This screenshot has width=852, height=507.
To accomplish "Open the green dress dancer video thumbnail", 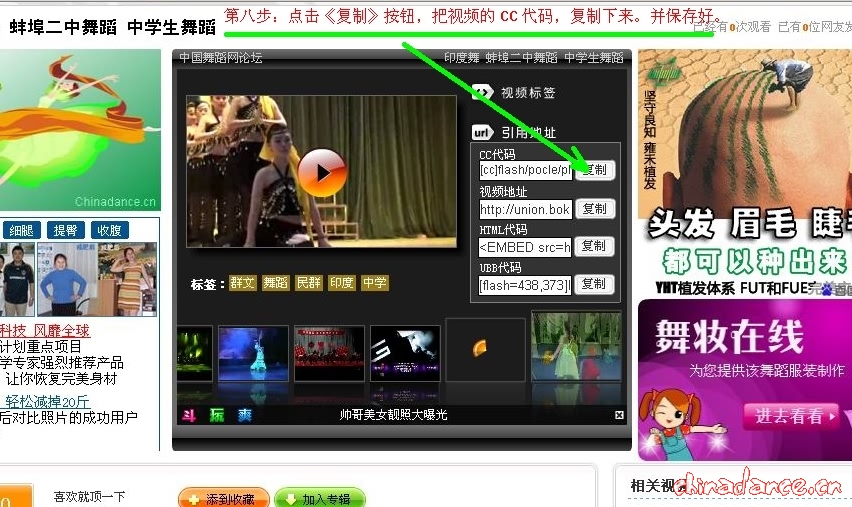I will [x=577, y=346].
